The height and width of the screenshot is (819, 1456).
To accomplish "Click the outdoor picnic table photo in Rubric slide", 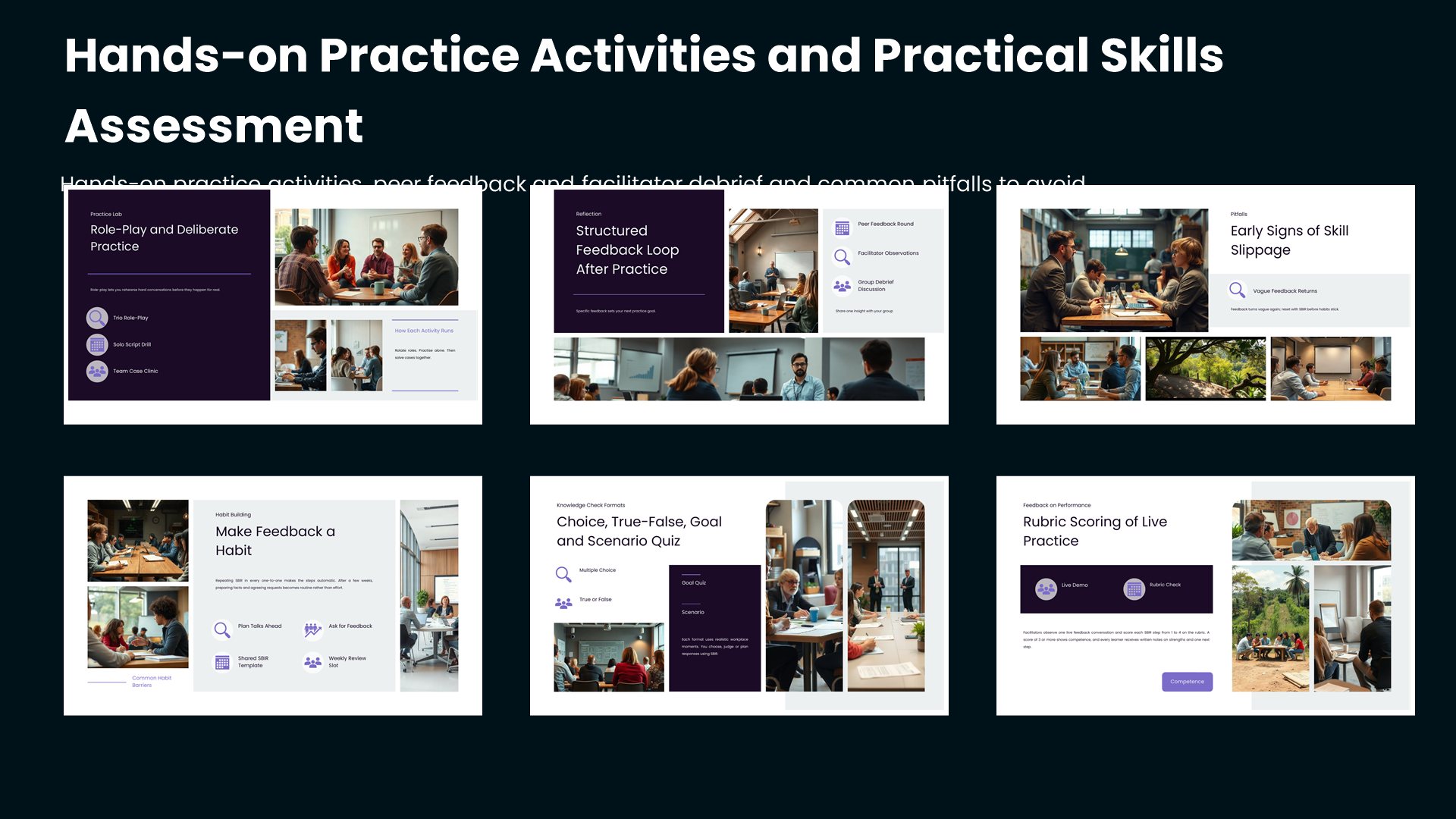I will [x=1270, y=628].
